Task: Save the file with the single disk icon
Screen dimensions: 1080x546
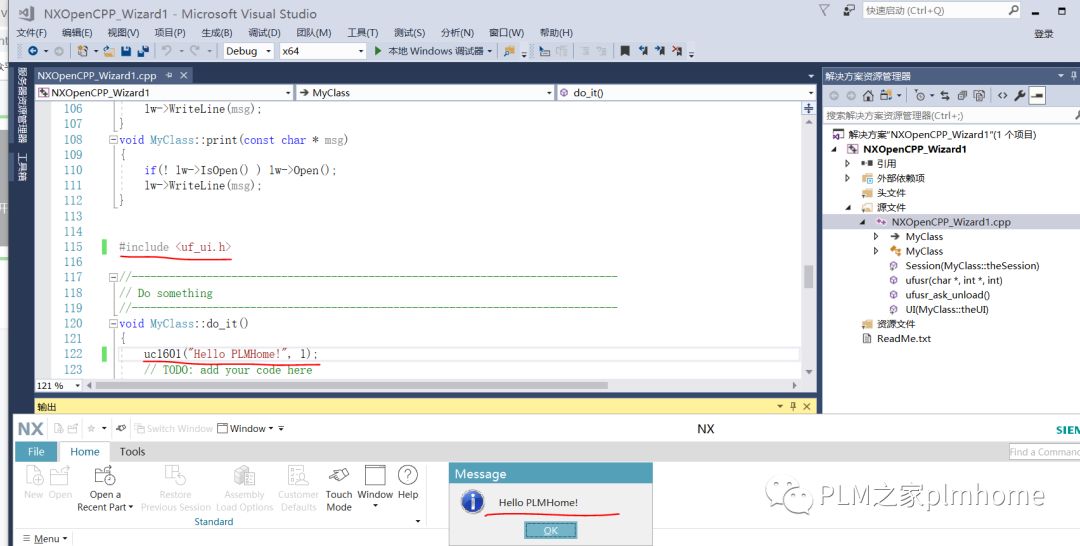Action: point(126,51)
